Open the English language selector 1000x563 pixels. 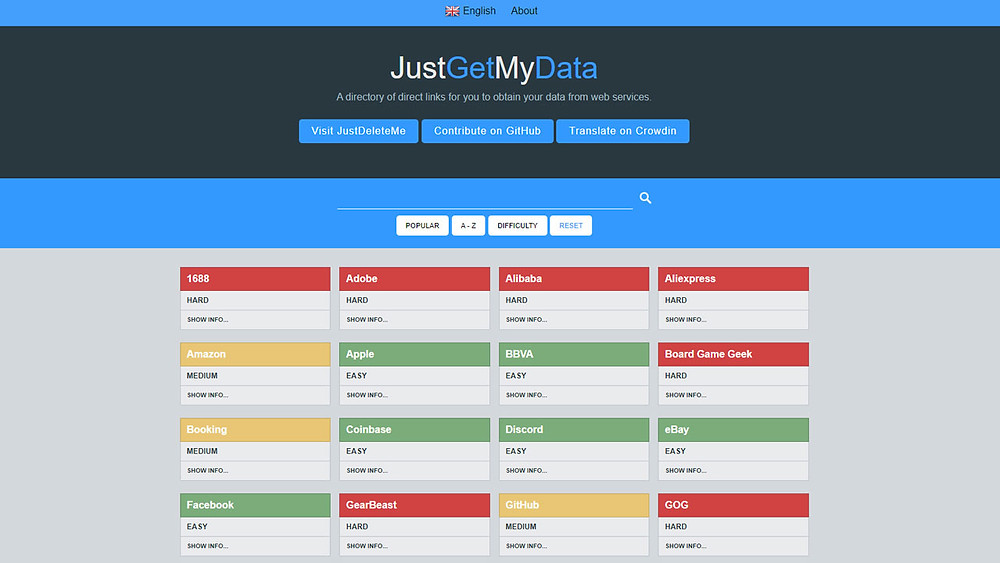coord(471,11)
